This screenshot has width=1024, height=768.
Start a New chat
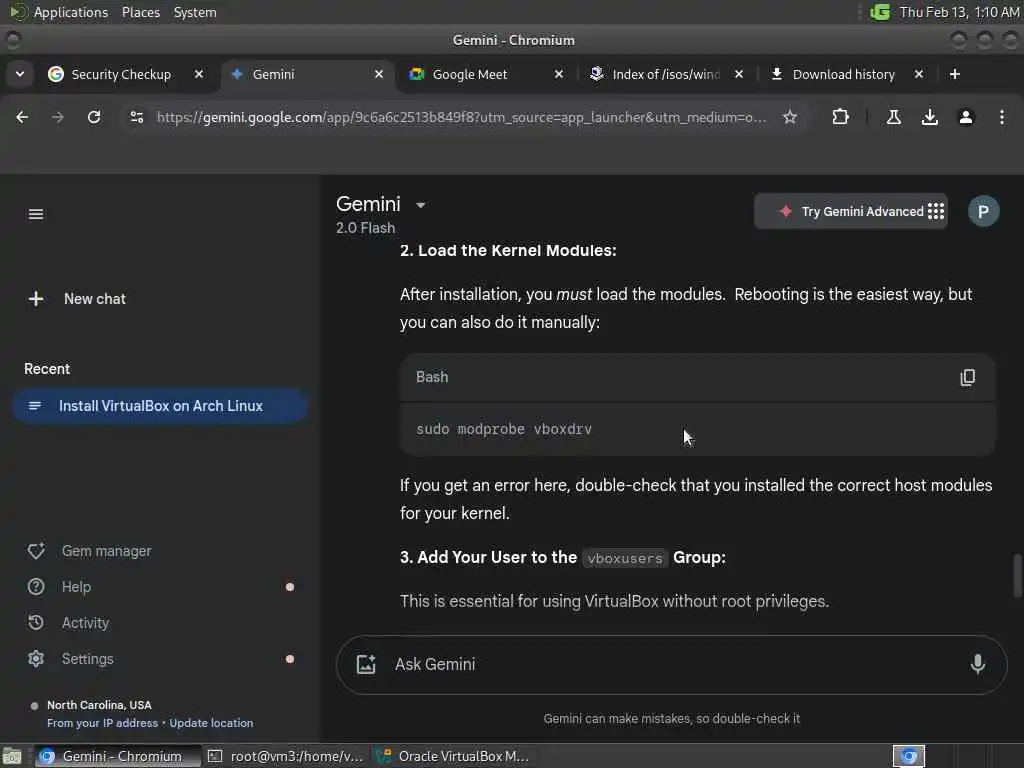(x=77, y=299)
